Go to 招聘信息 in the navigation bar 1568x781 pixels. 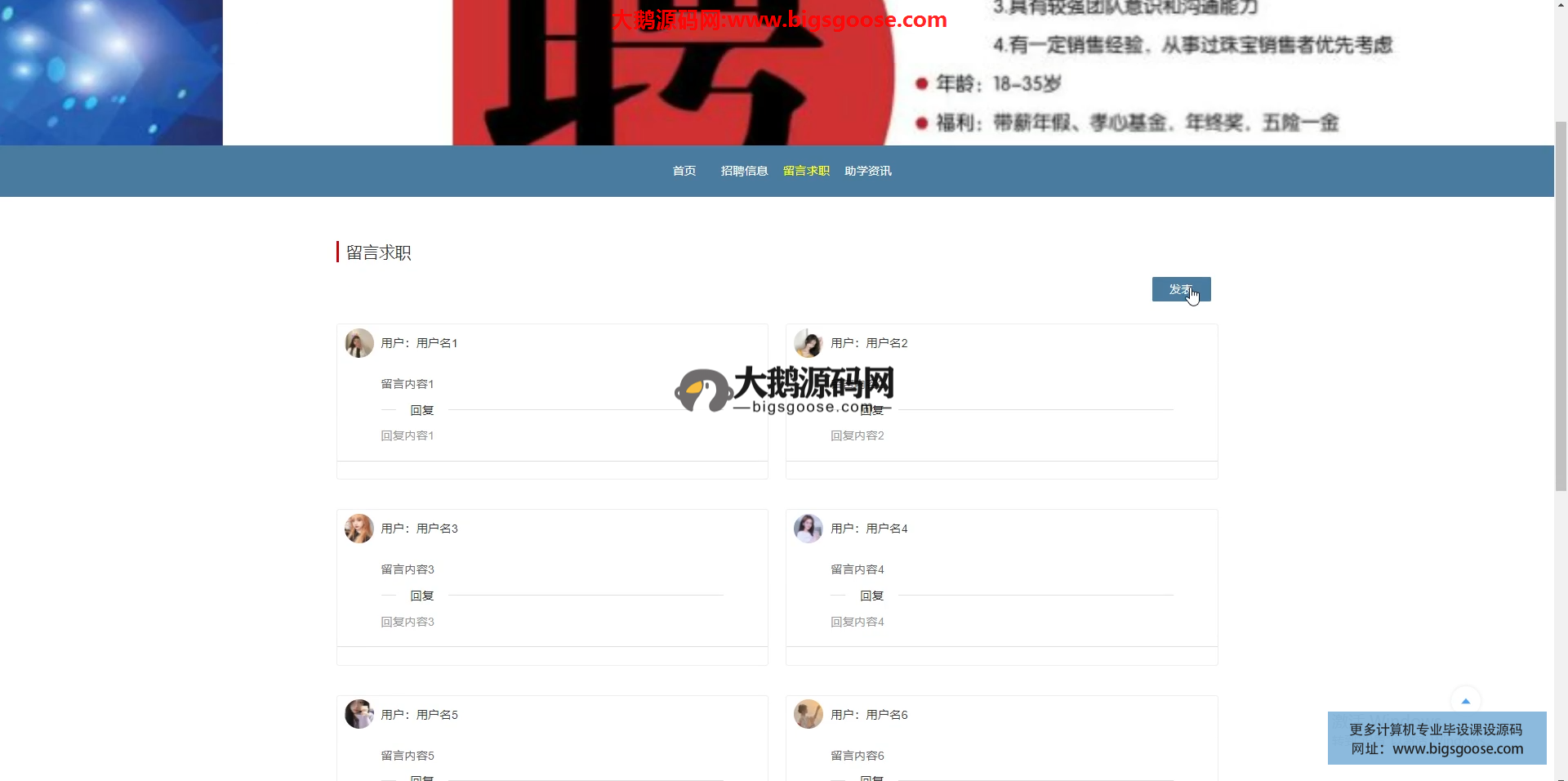(x=744, y=171)
